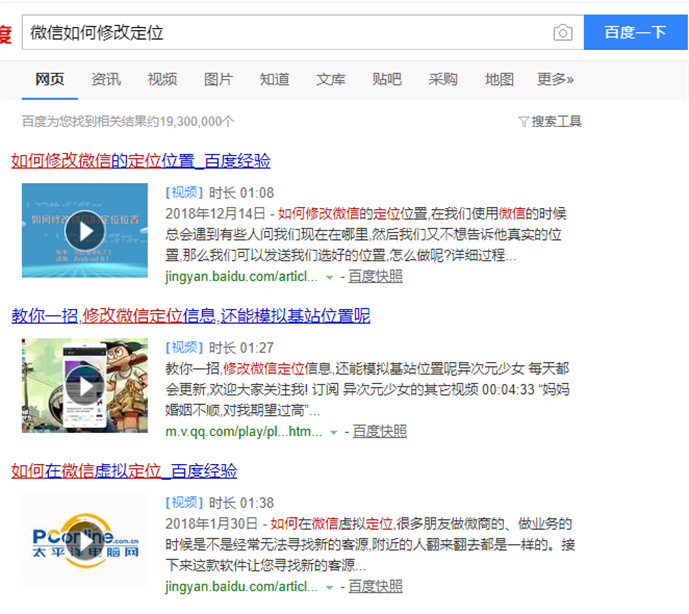The image size is (689, 614).
Task: Switch to the 资讯 tab
Action: tap(106, 79)
